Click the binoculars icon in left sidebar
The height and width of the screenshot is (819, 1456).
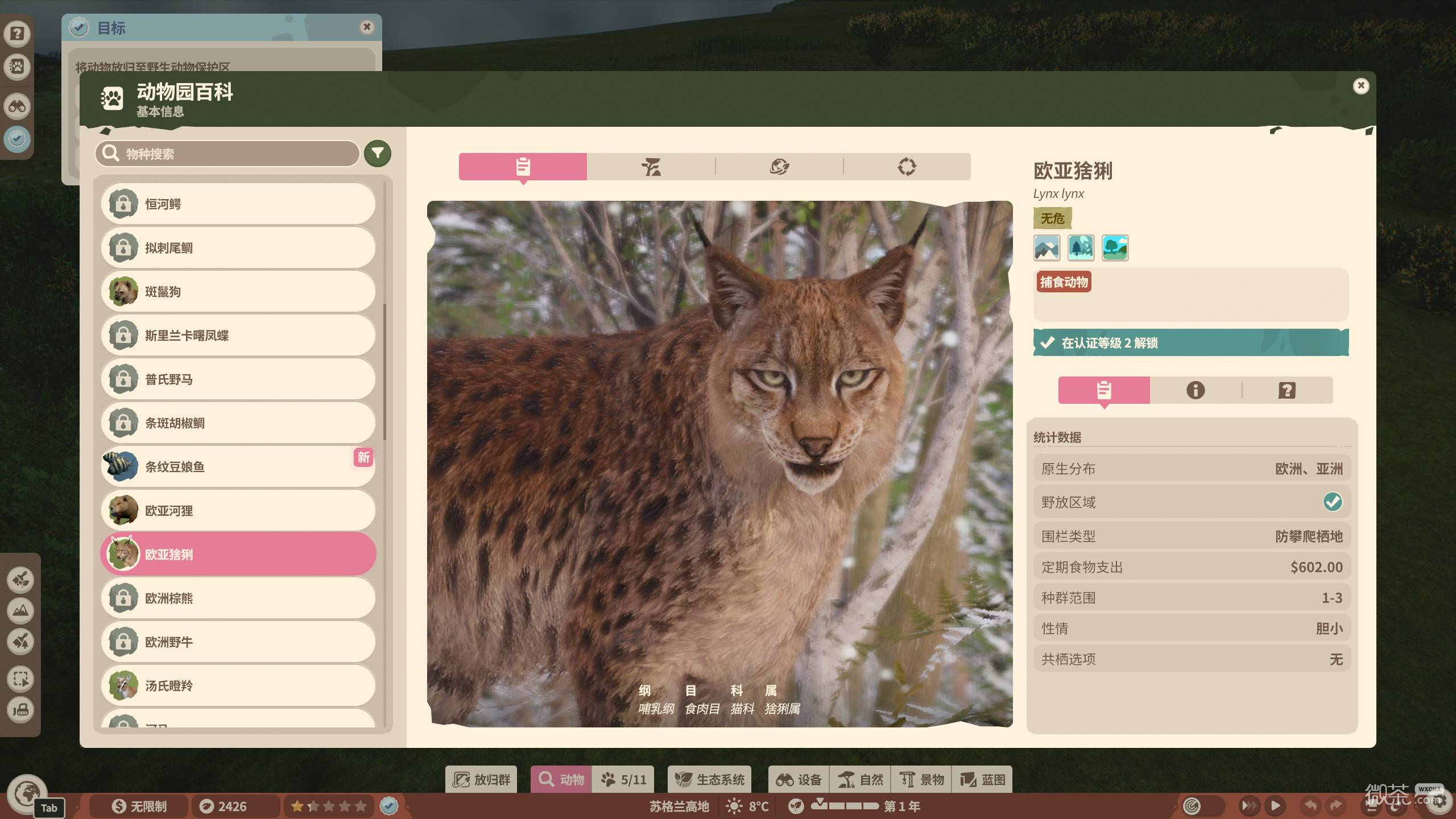tap(17, 106)
